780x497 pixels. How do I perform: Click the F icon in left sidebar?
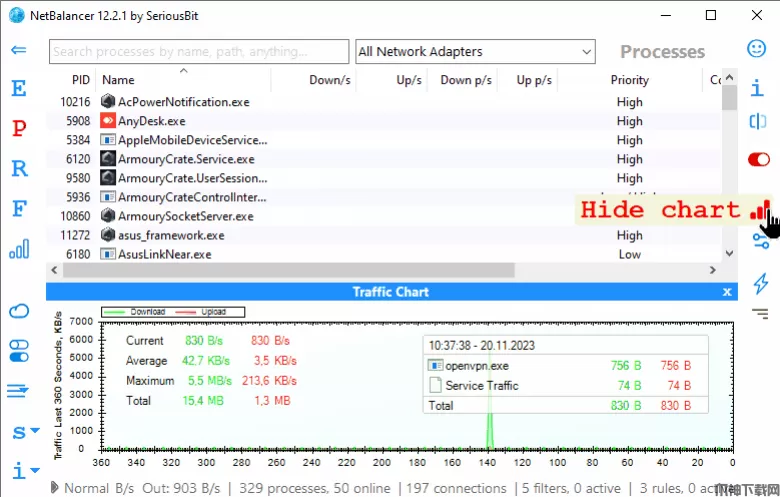tap(18, 208)
